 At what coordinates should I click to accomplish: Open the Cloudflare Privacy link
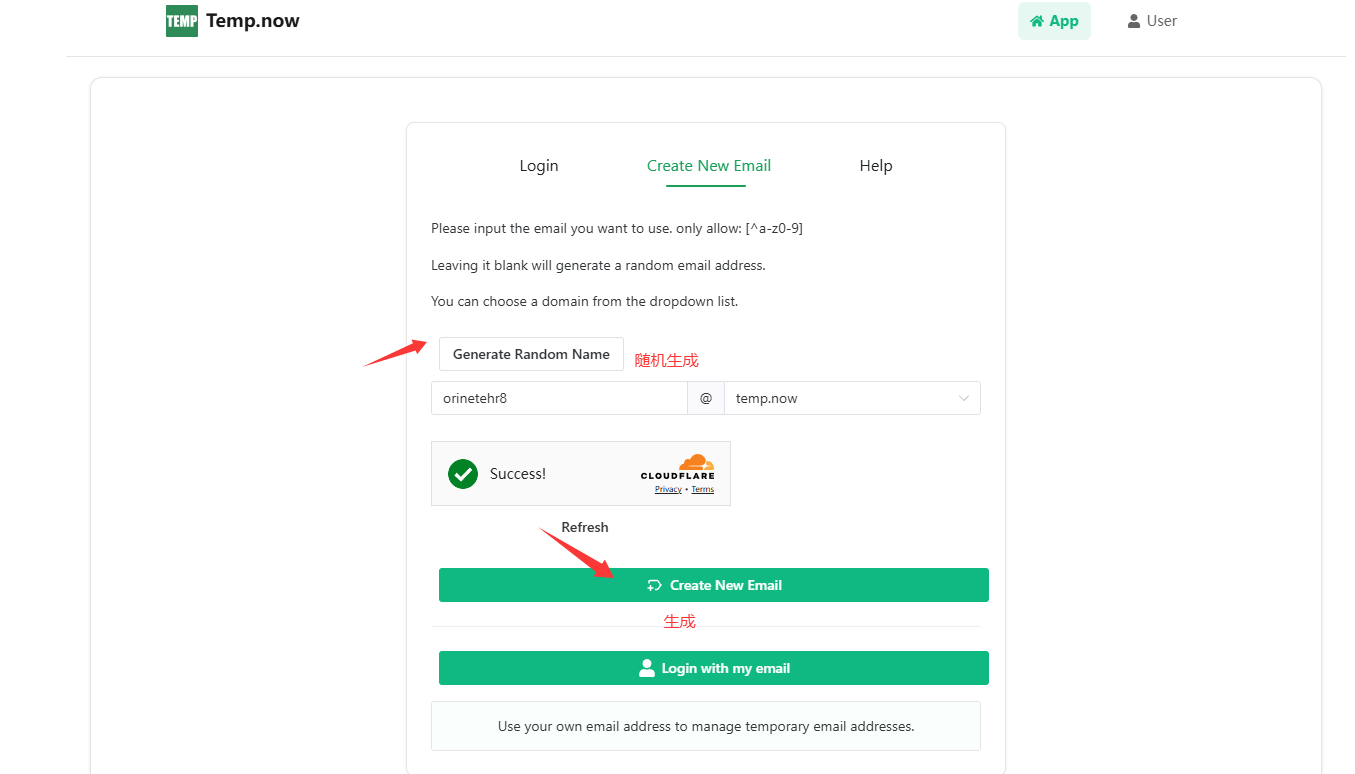[x=668, y=489]
